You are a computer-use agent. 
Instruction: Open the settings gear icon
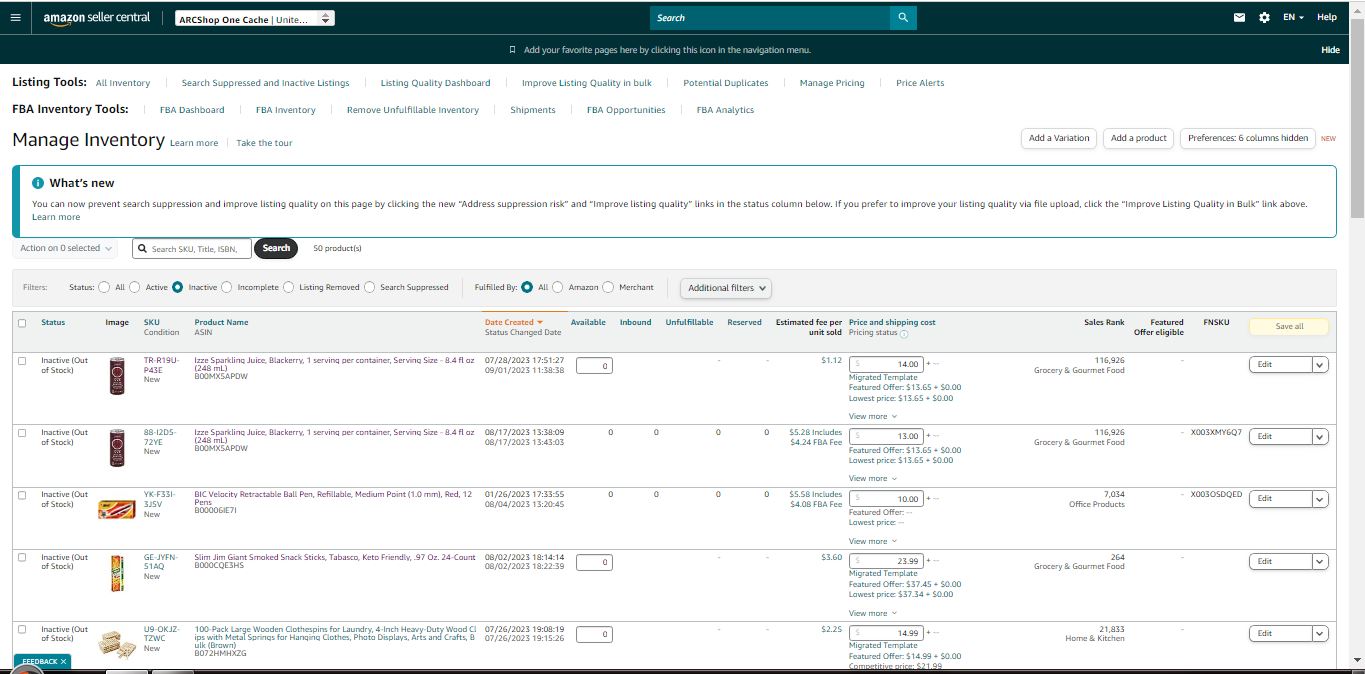pos(1264,18)
